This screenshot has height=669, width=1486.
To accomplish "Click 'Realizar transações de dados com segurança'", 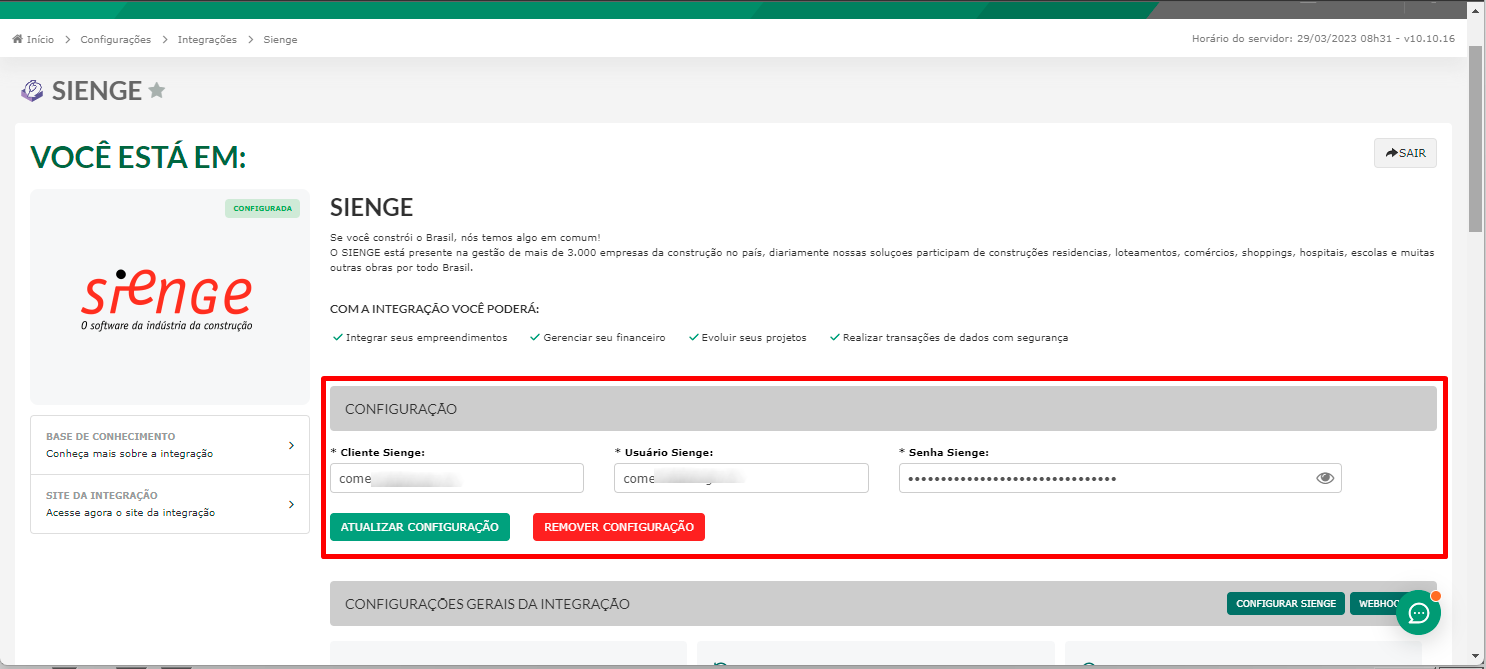I will (x=955, y=338).
